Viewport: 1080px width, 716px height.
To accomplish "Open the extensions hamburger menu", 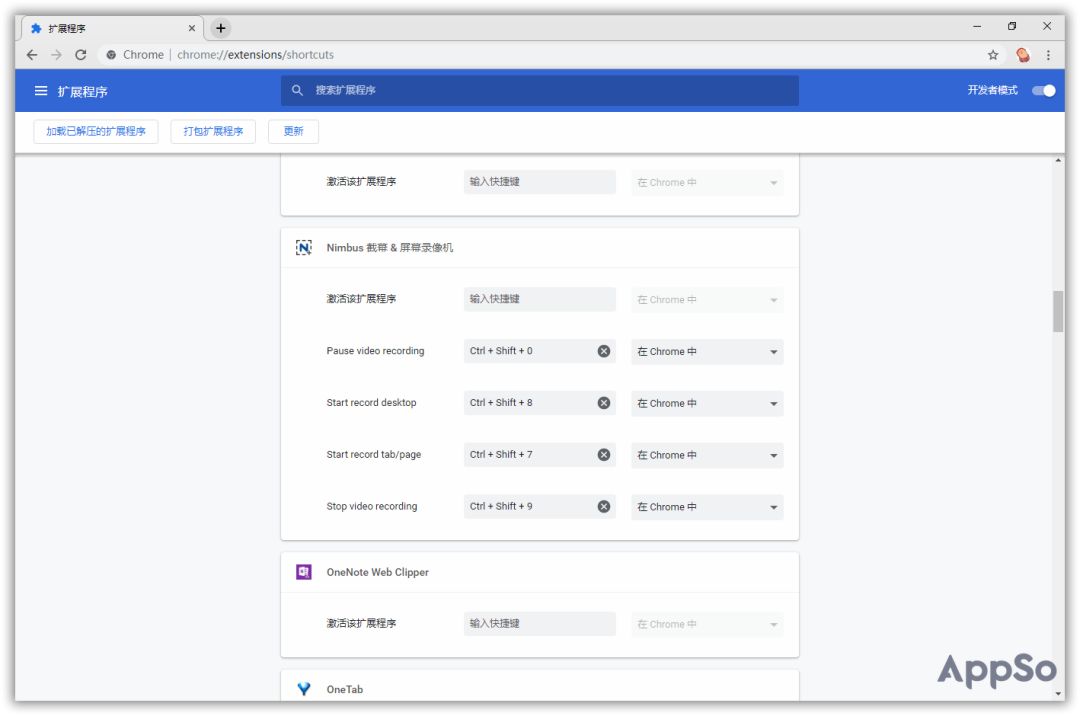I will (41, 91).
